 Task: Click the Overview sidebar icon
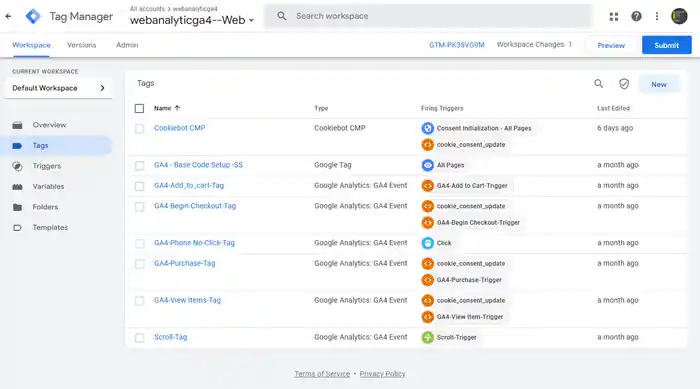pos(17,125)
